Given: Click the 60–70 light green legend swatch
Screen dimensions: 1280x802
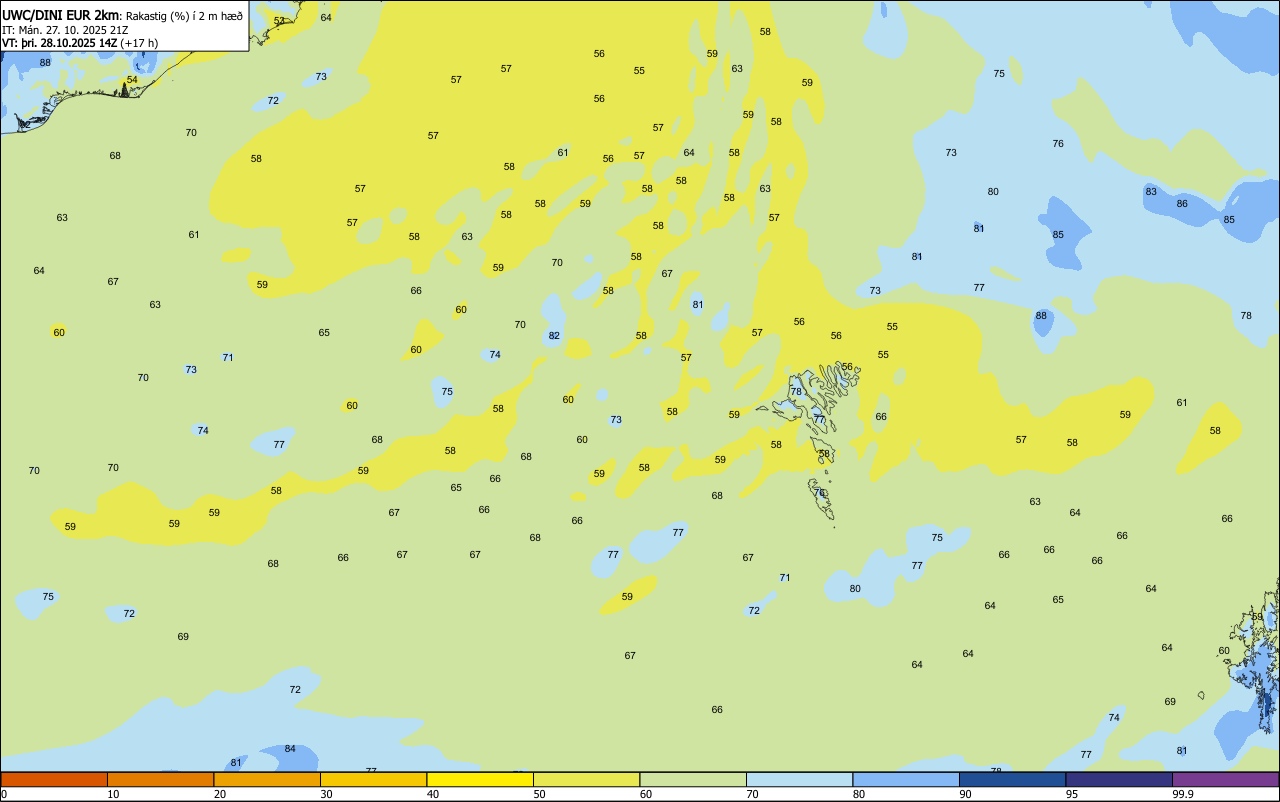Looking at the screenshot, I should tap(693, 779).
